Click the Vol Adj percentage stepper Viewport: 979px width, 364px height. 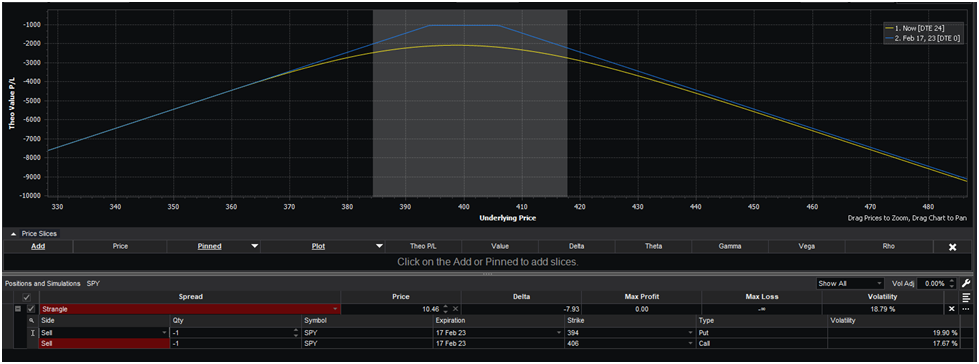[952, 283]
